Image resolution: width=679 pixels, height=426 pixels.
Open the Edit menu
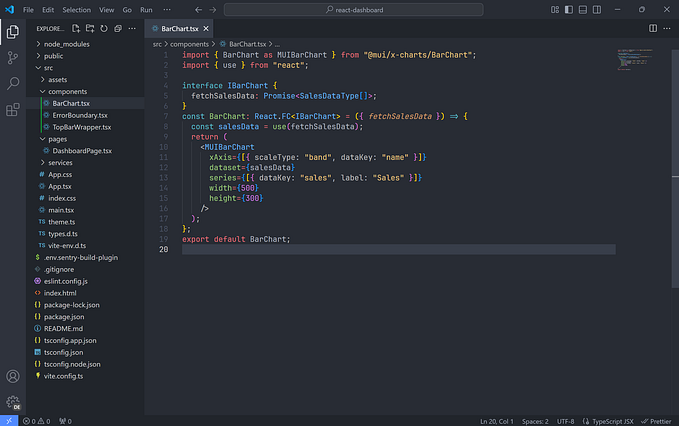point(48,10)
